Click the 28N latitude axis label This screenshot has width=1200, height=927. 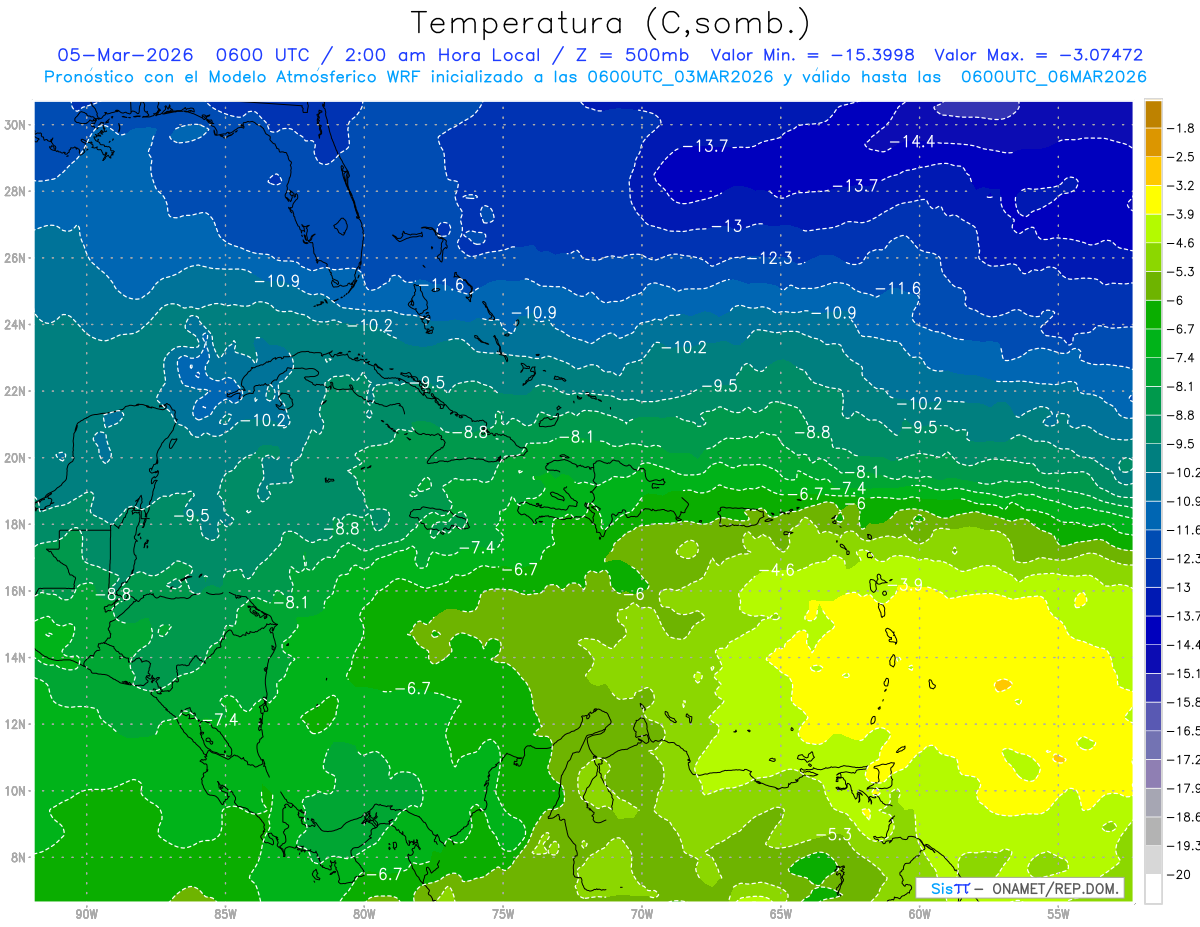tap(17, 191)
